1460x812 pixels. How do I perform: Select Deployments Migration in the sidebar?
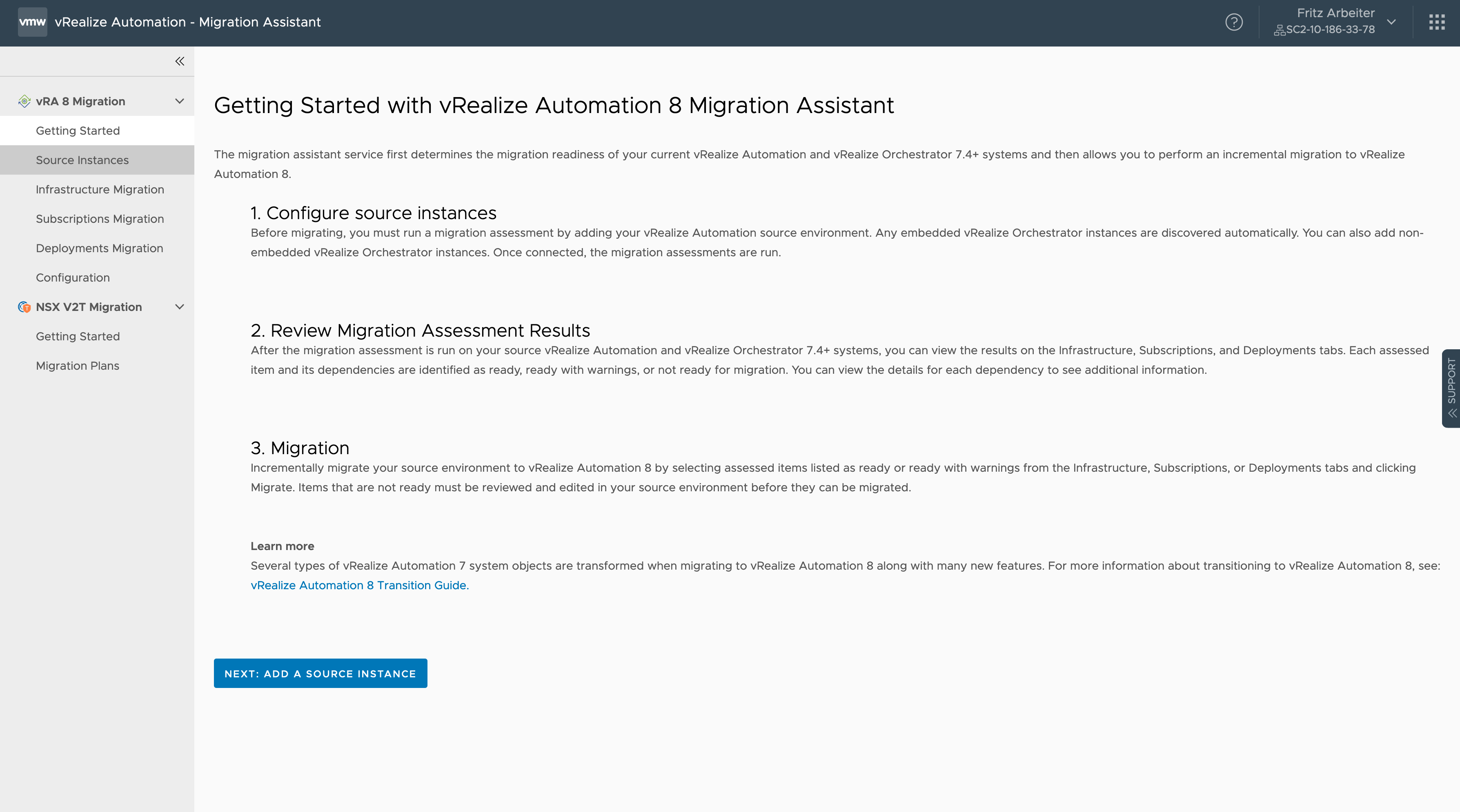click(99, 248)
